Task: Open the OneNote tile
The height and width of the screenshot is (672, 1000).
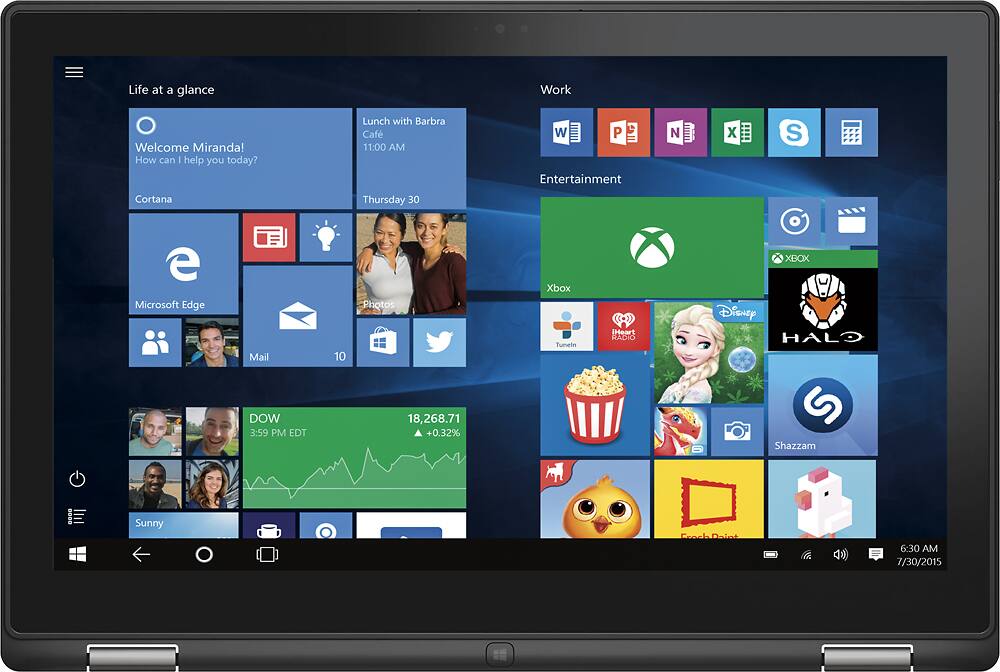Action: coord(680,133)
